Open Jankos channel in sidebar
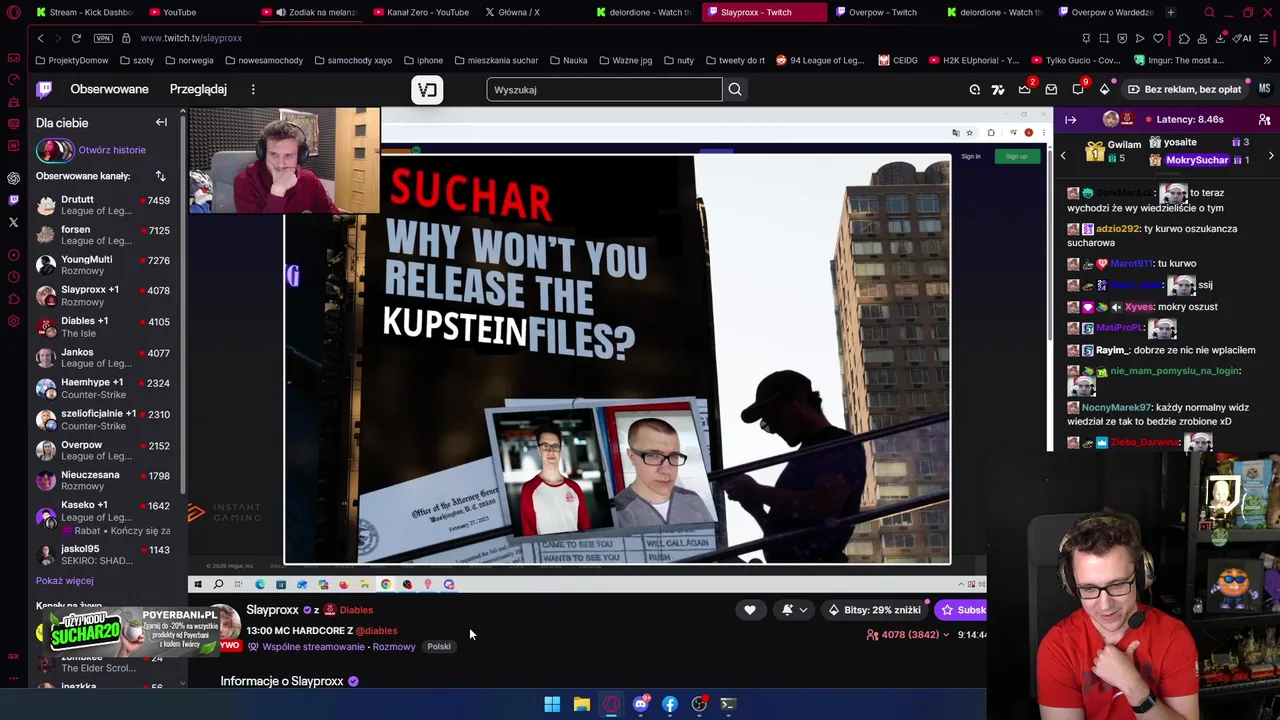The width and height of the screenshot is (1280, 720). (103, 358)
